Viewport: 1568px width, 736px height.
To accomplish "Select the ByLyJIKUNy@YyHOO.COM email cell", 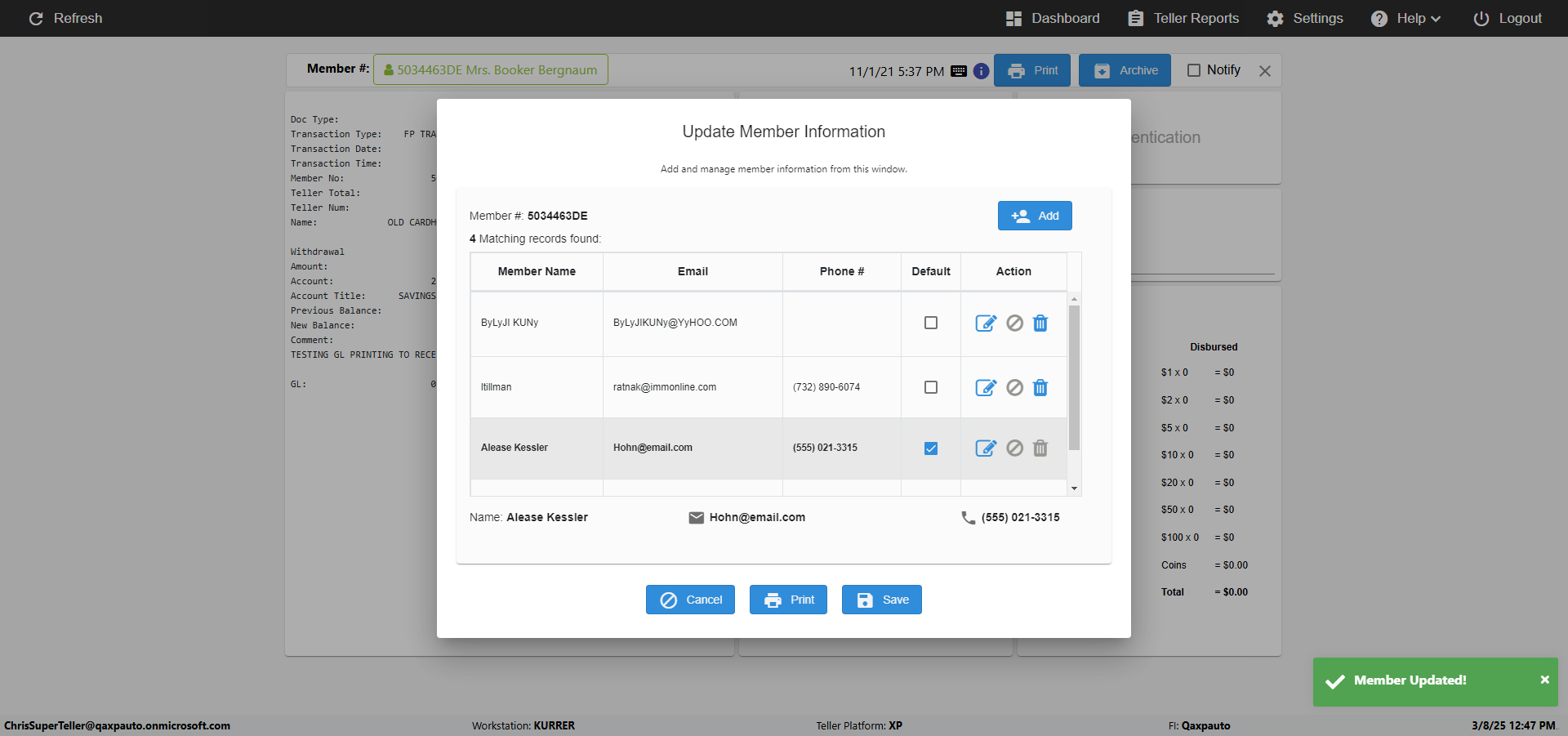I will click(693, 323).
